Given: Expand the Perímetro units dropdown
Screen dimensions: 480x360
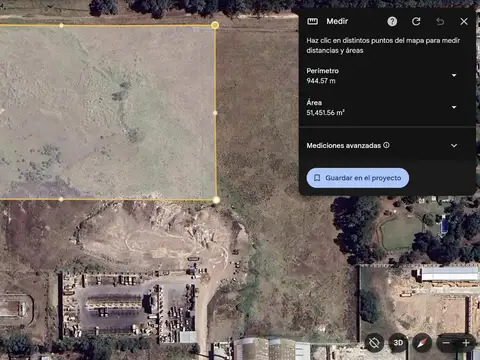Looking at the screenshot, I should tap(454, 75).
